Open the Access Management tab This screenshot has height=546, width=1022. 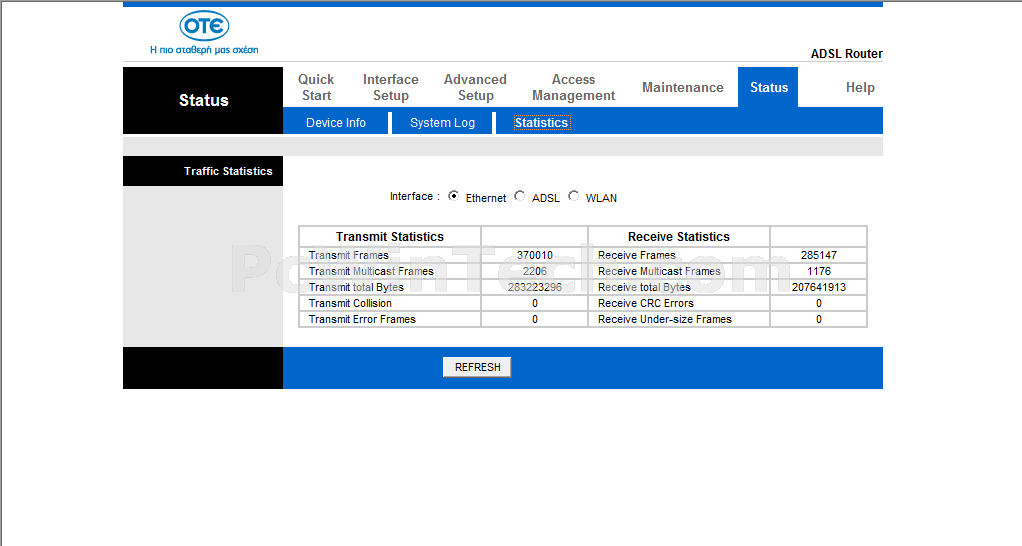(573, 87)
